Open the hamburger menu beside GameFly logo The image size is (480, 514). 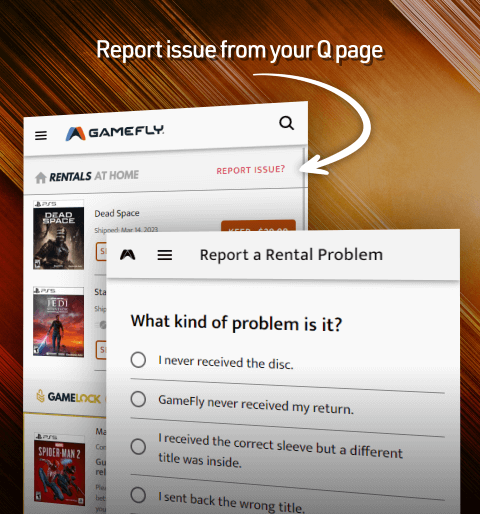click(x=41, y=135)
